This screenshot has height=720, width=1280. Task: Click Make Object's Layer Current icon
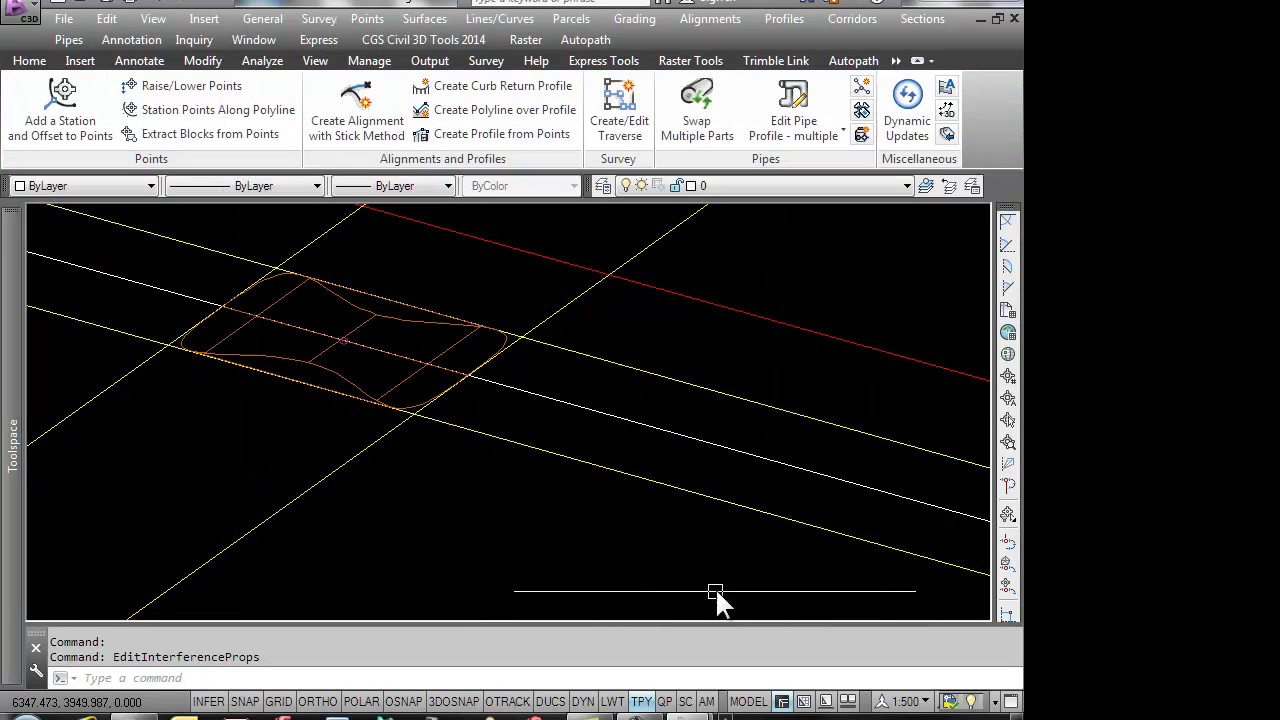pos(926,186)
